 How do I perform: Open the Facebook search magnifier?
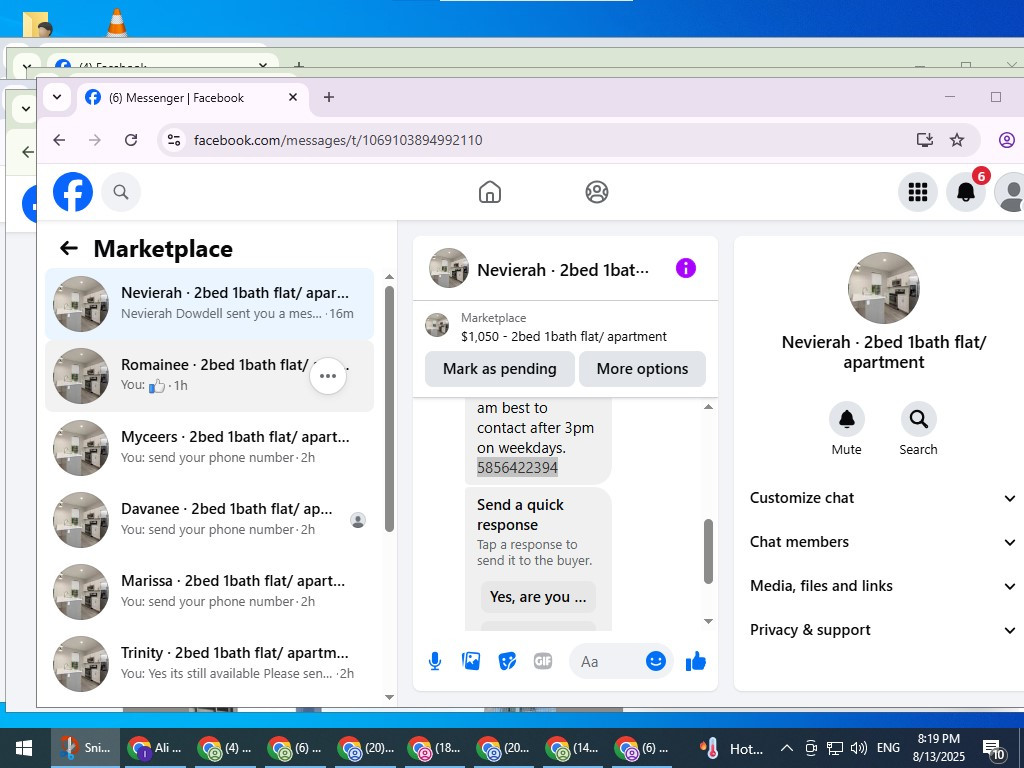click(x=121, y=192)
